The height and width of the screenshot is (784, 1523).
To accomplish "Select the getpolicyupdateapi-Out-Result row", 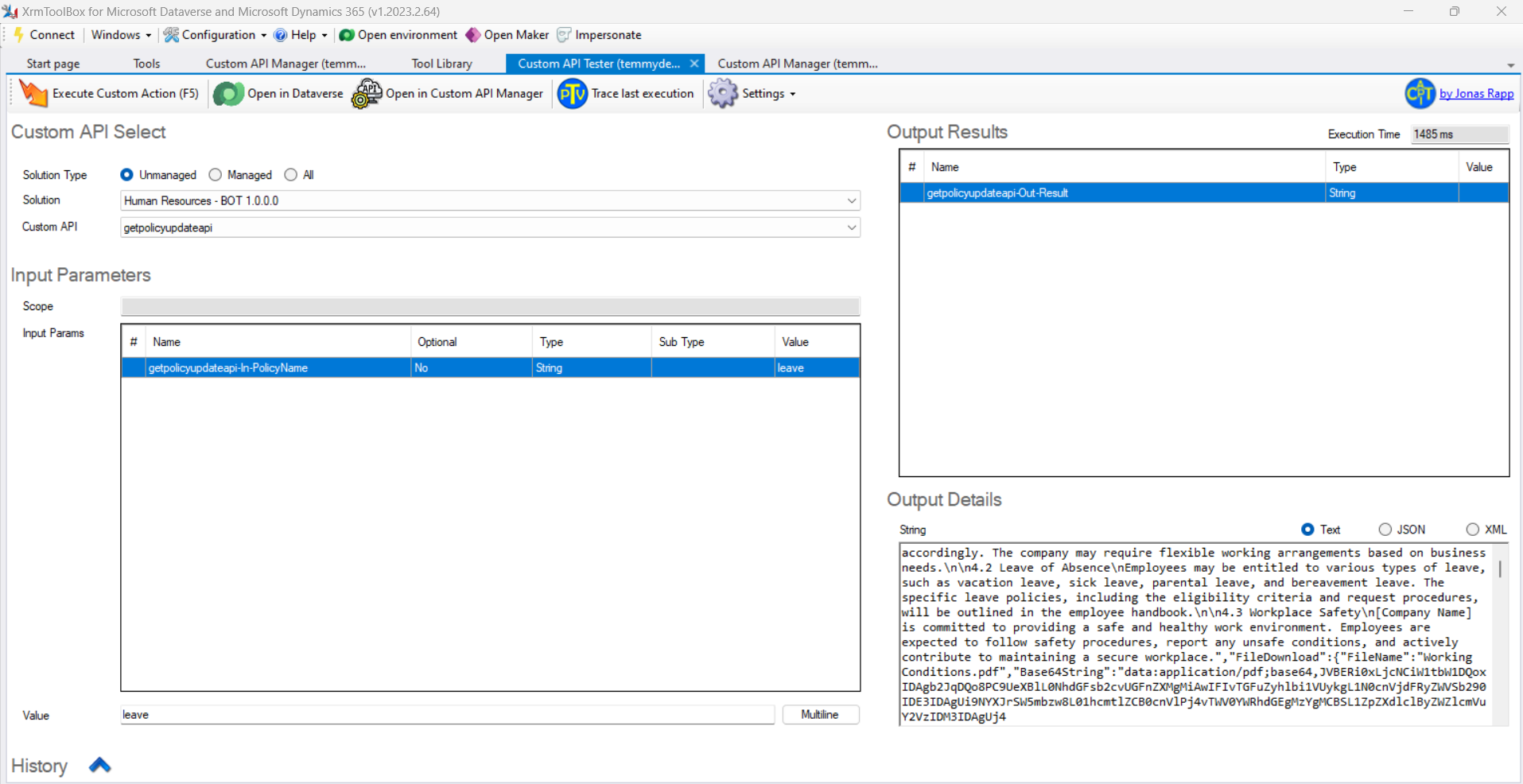I will (1204, 192).
